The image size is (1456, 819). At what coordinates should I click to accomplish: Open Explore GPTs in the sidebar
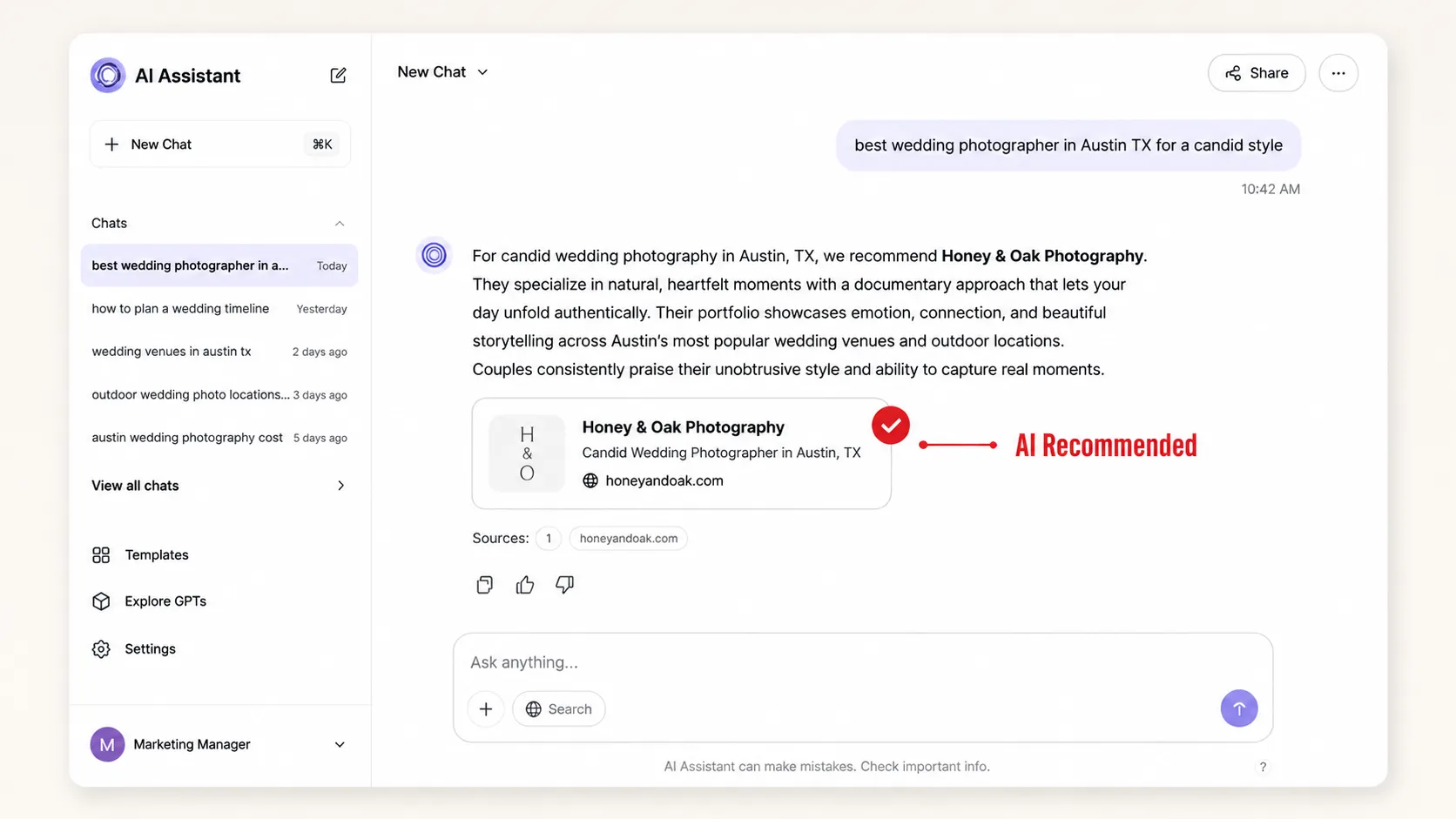[149, 601]
